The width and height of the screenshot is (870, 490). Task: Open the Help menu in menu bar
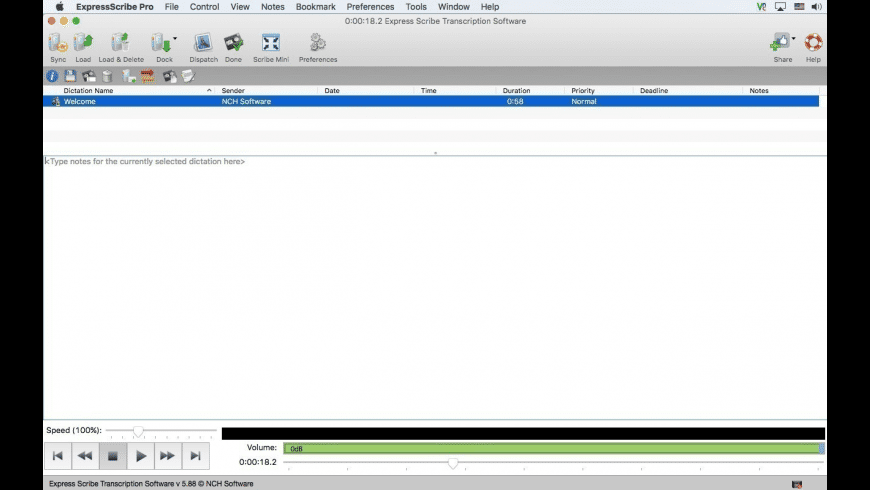(x=489, y=7)
